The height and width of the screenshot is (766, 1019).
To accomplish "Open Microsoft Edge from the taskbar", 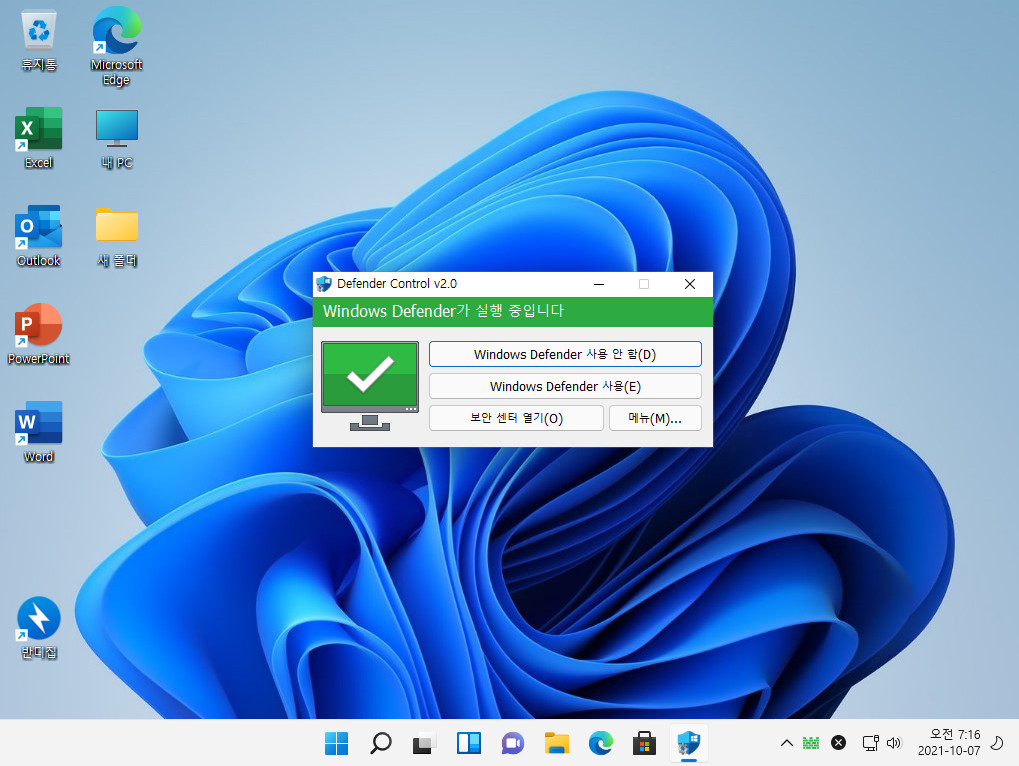I will (x=600, y=743).
